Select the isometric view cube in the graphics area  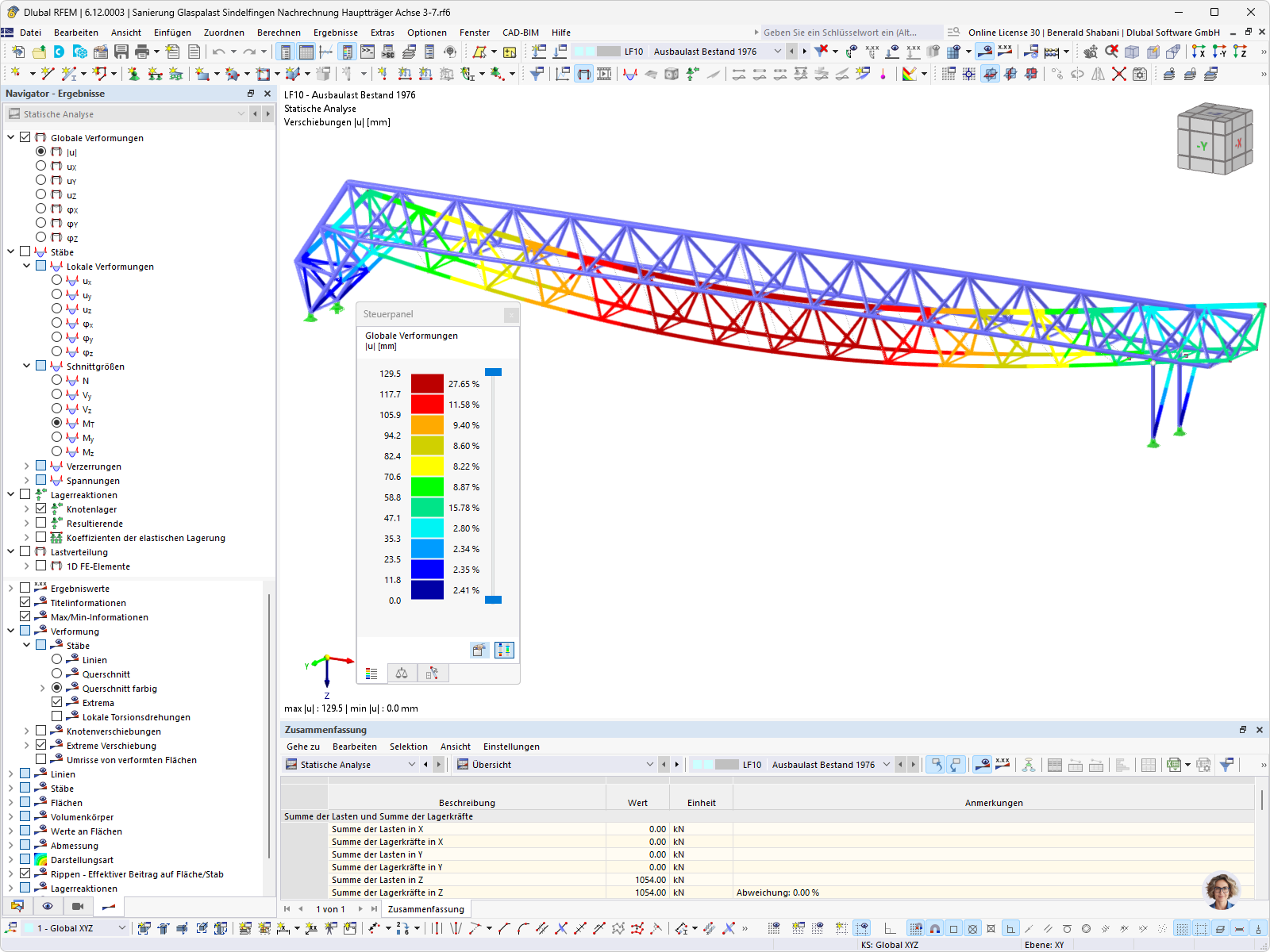(1214, 139)
